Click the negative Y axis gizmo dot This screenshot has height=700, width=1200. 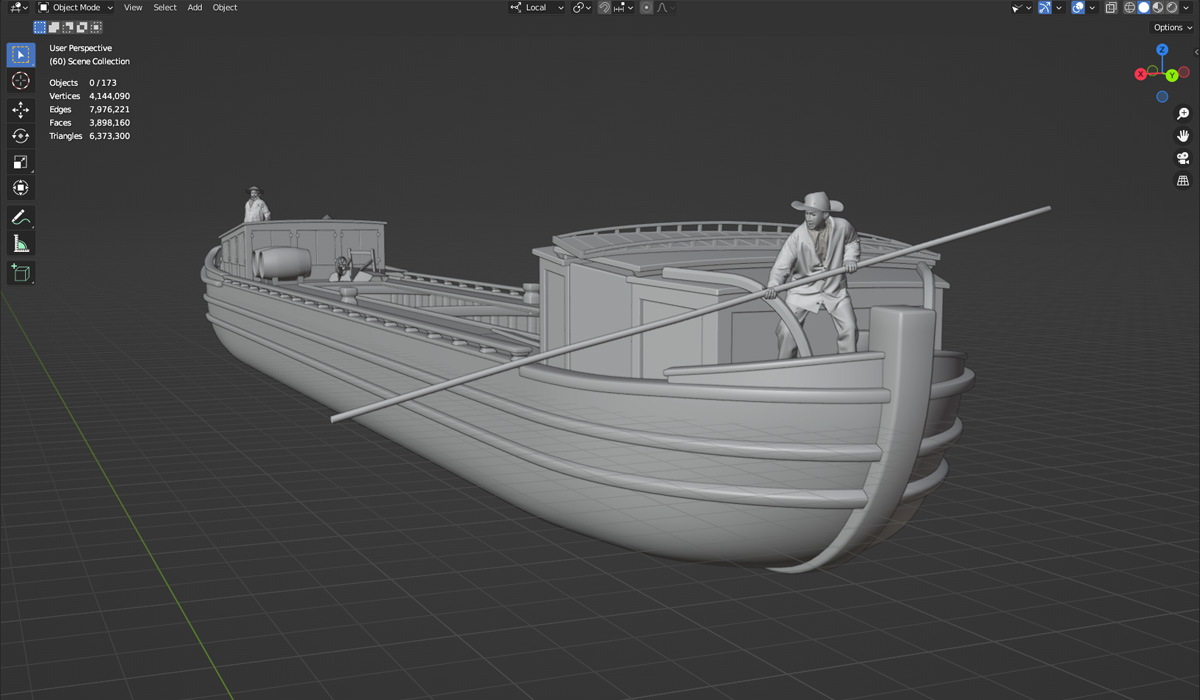tap(1152, 71)
